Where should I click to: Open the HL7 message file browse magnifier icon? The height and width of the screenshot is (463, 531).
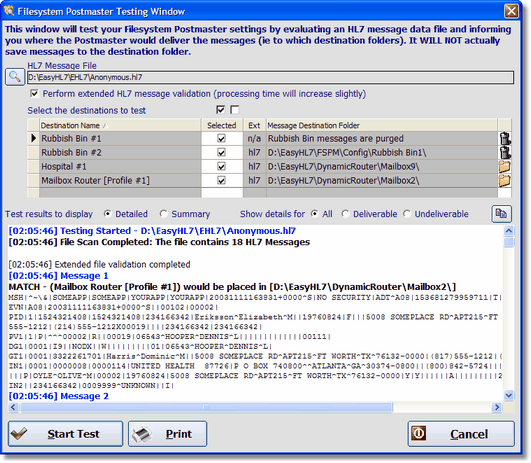(15, 77)
